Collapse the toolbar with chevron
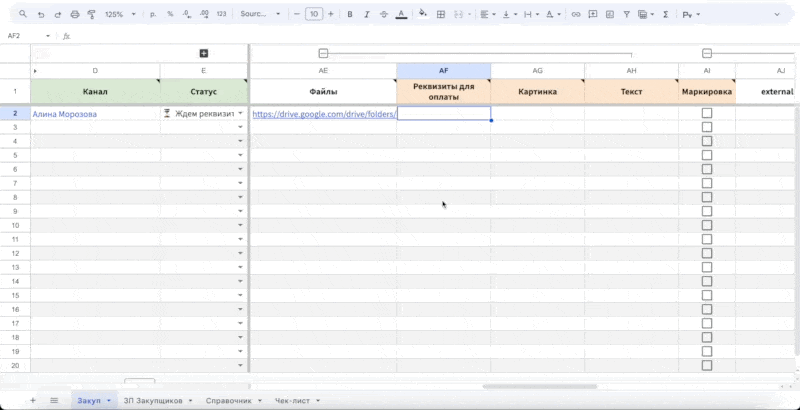This screenshot has width=800, height=410. tap(777, 14)
